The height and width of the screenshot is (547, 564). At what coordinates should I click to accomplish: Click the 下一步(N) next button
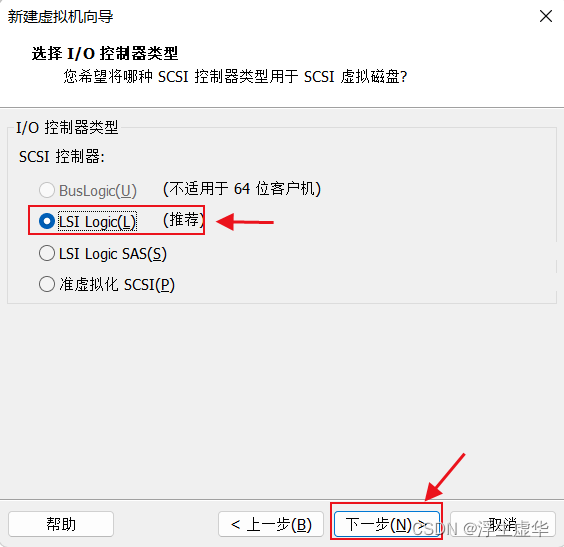pos(387,524)
